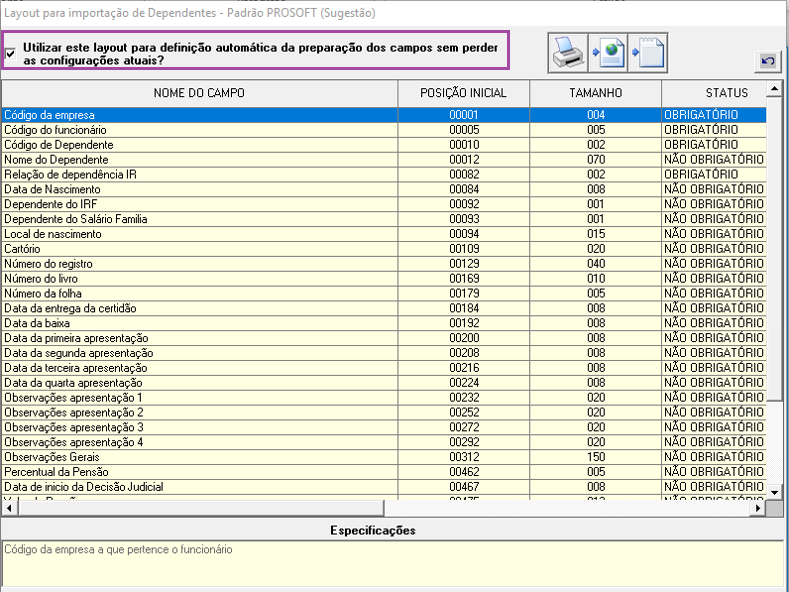
Task: Select row 'Nome do Dependente'
Action: [x=384, y=160]
